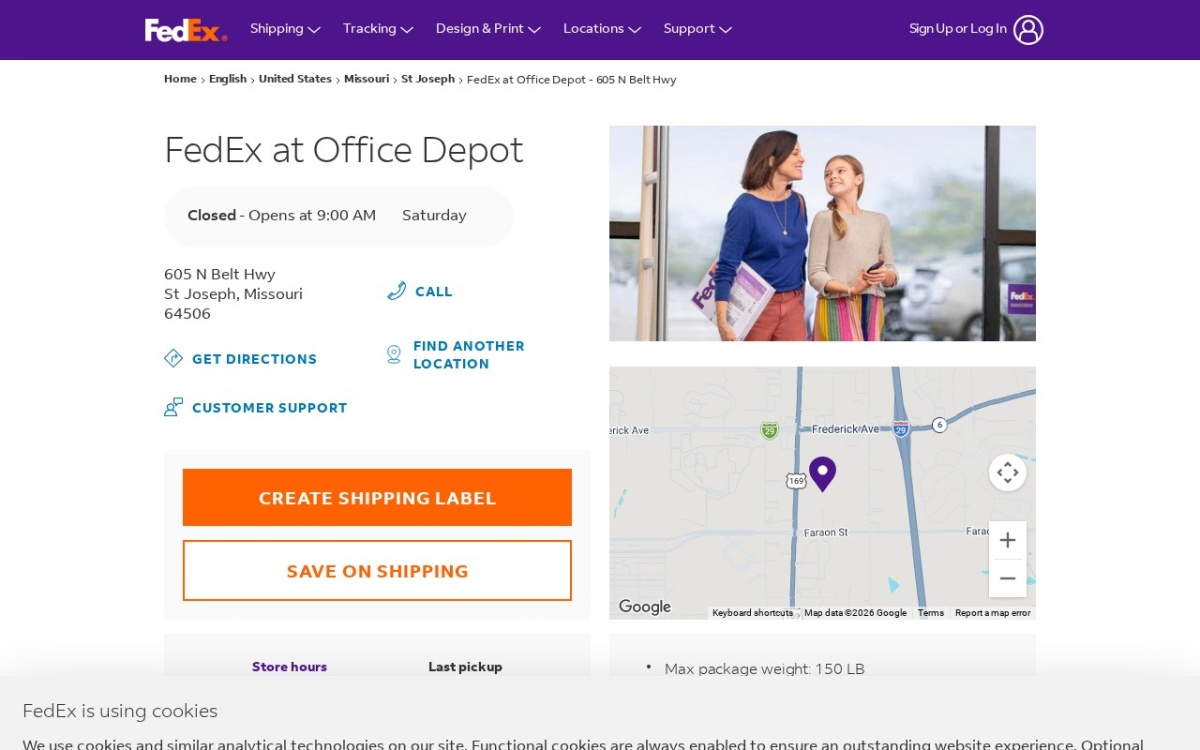Screen dimensions: 1200x750
Task: Click Report a map error
Action: tap(992, 613)
